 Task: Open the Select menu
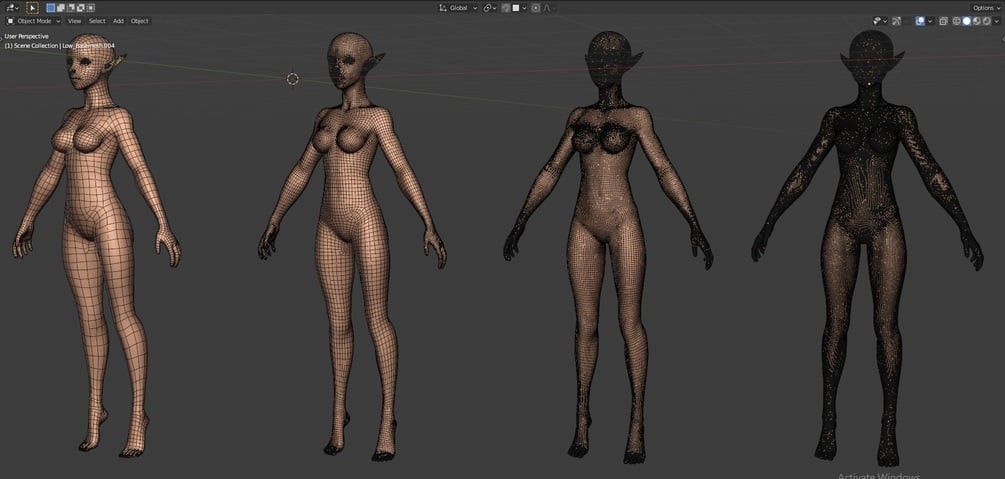point(97,21)
